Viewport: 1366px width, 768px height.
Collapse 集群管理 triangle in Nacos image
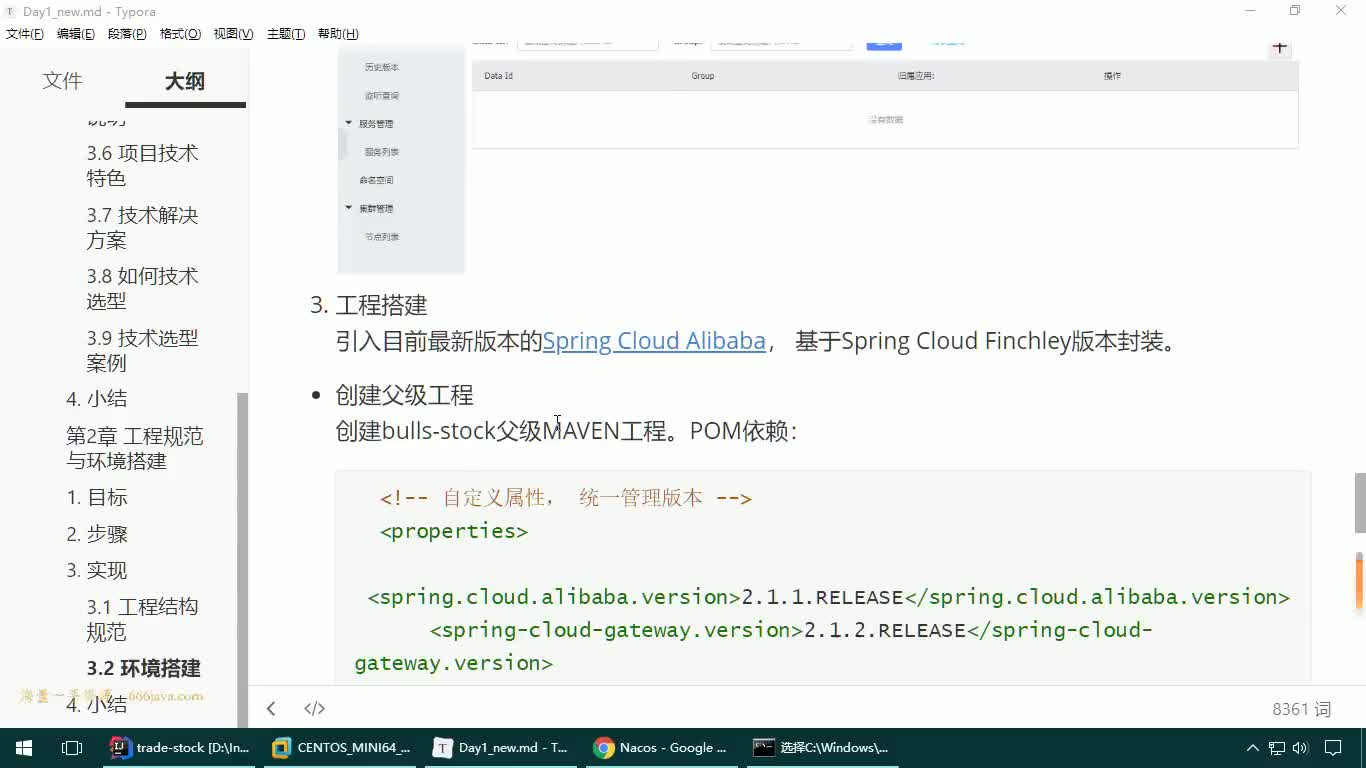(349, 208)
